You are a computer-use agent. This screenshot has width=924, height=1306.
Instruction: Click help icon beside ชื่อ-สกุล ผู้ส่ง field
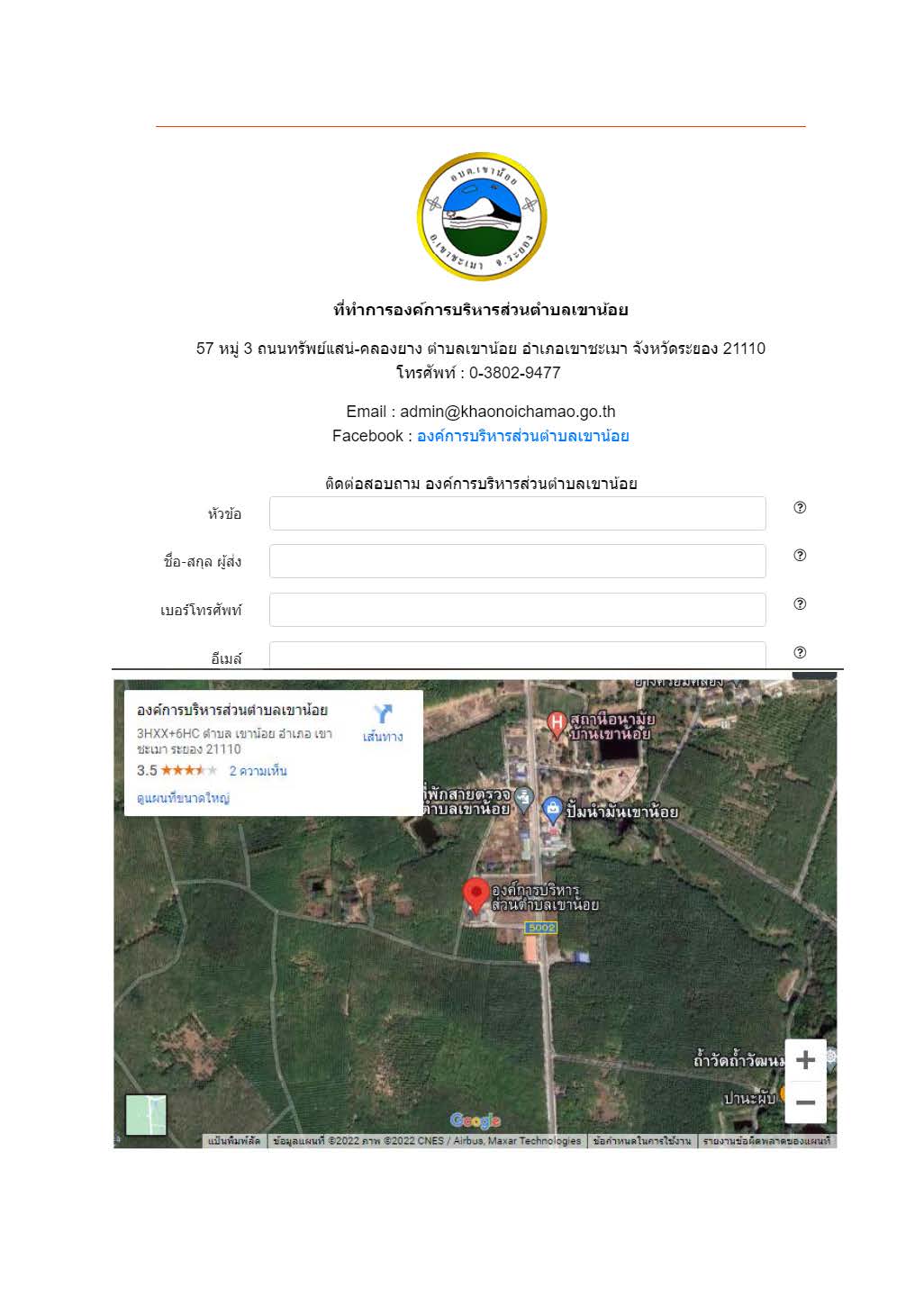coord(800,555)
